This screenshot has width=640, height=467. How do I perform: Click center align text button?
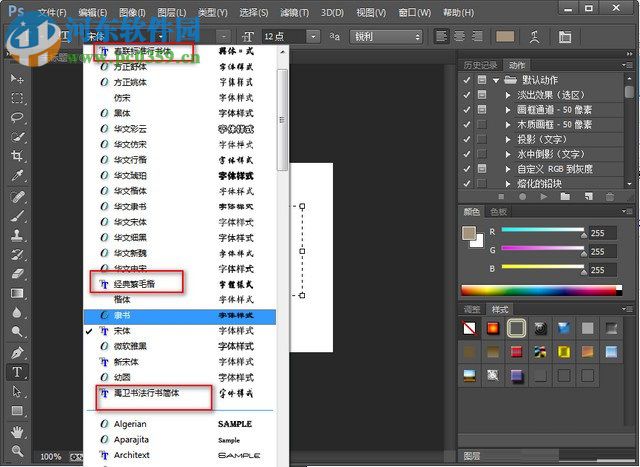[x=460, y=37]
